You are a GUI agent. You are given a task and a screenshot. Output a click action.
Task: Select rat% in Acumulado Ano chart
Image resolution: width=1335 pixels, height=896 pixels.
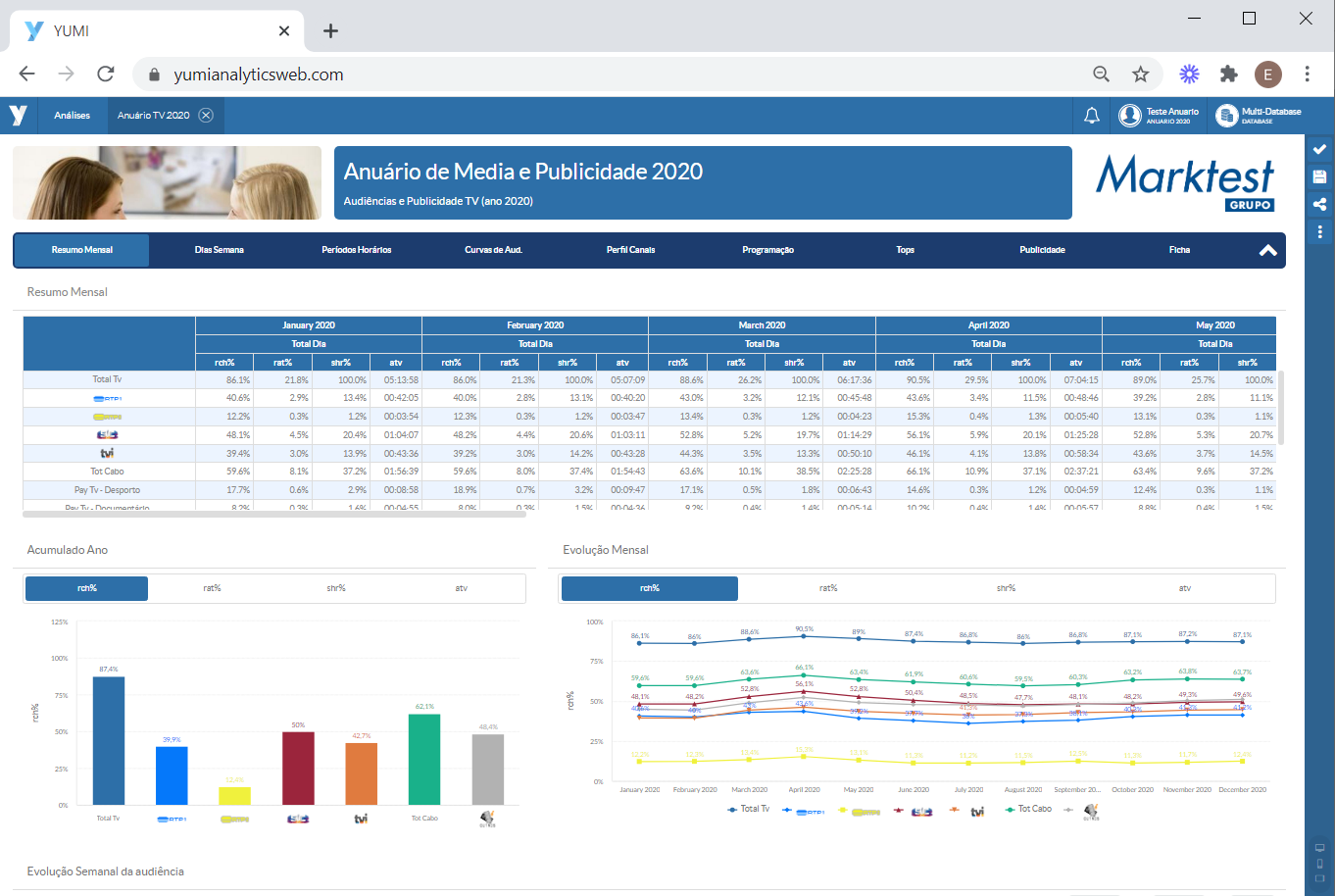(212, 588)
